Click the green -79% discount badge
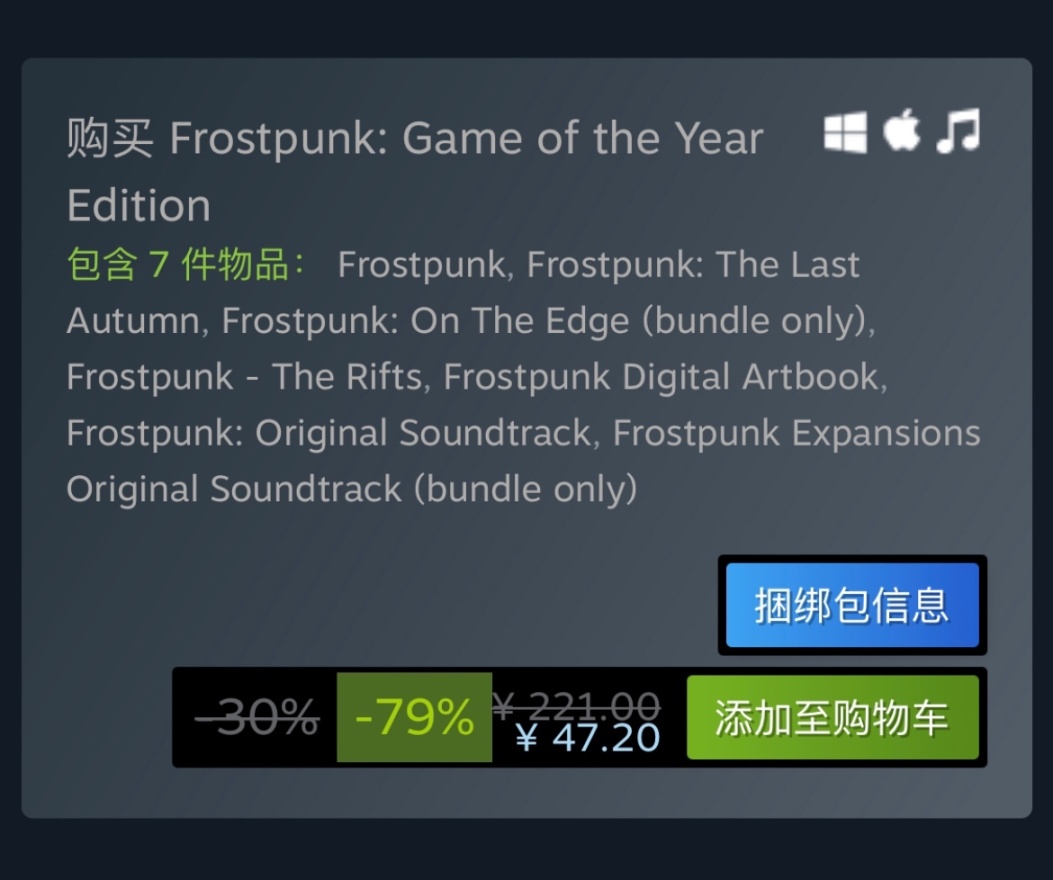This screenshot has width=1053, height=880. coord(414,717)
